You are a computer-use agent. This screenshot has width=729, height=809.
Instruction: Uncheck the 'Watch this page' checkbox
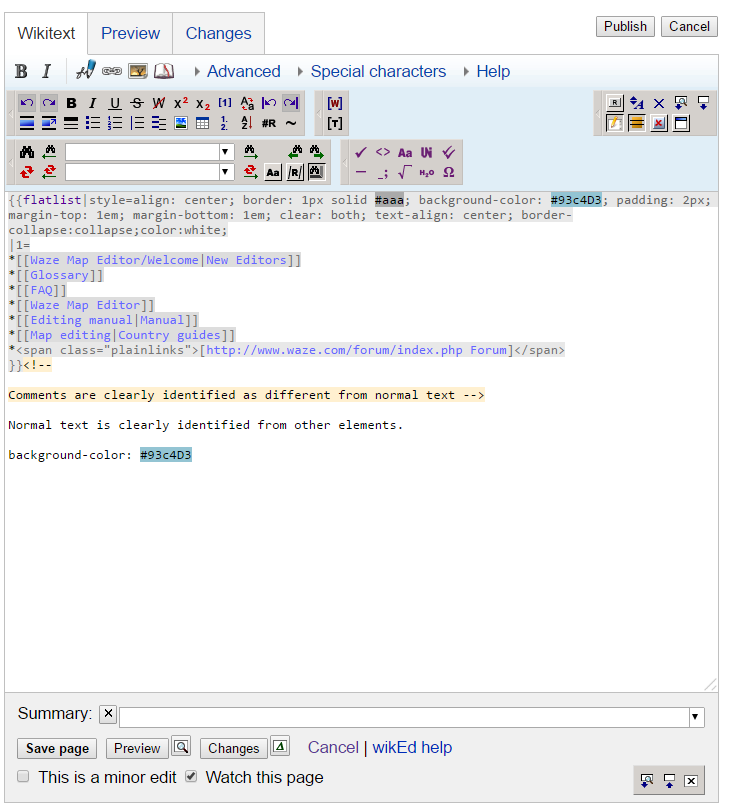point(191,777)
